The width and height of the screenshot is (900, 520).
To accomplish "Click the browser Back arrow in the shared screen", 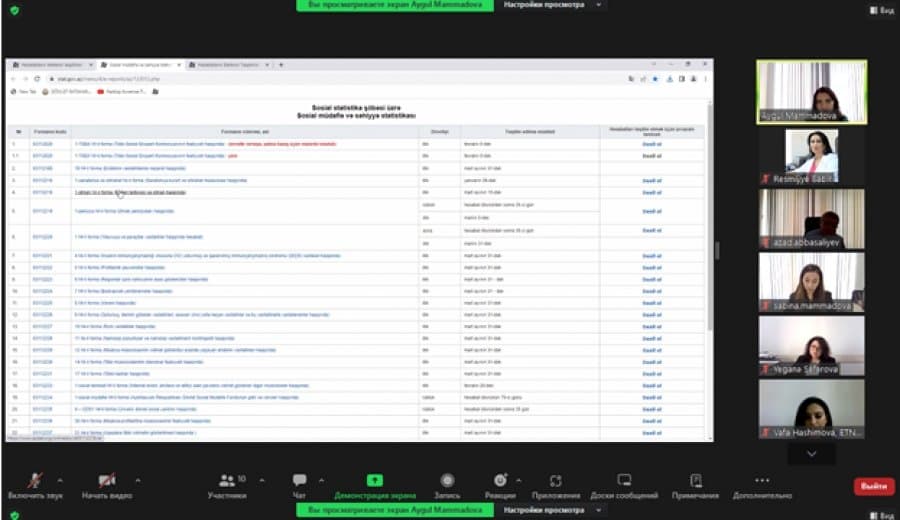I will coord(14,79).
